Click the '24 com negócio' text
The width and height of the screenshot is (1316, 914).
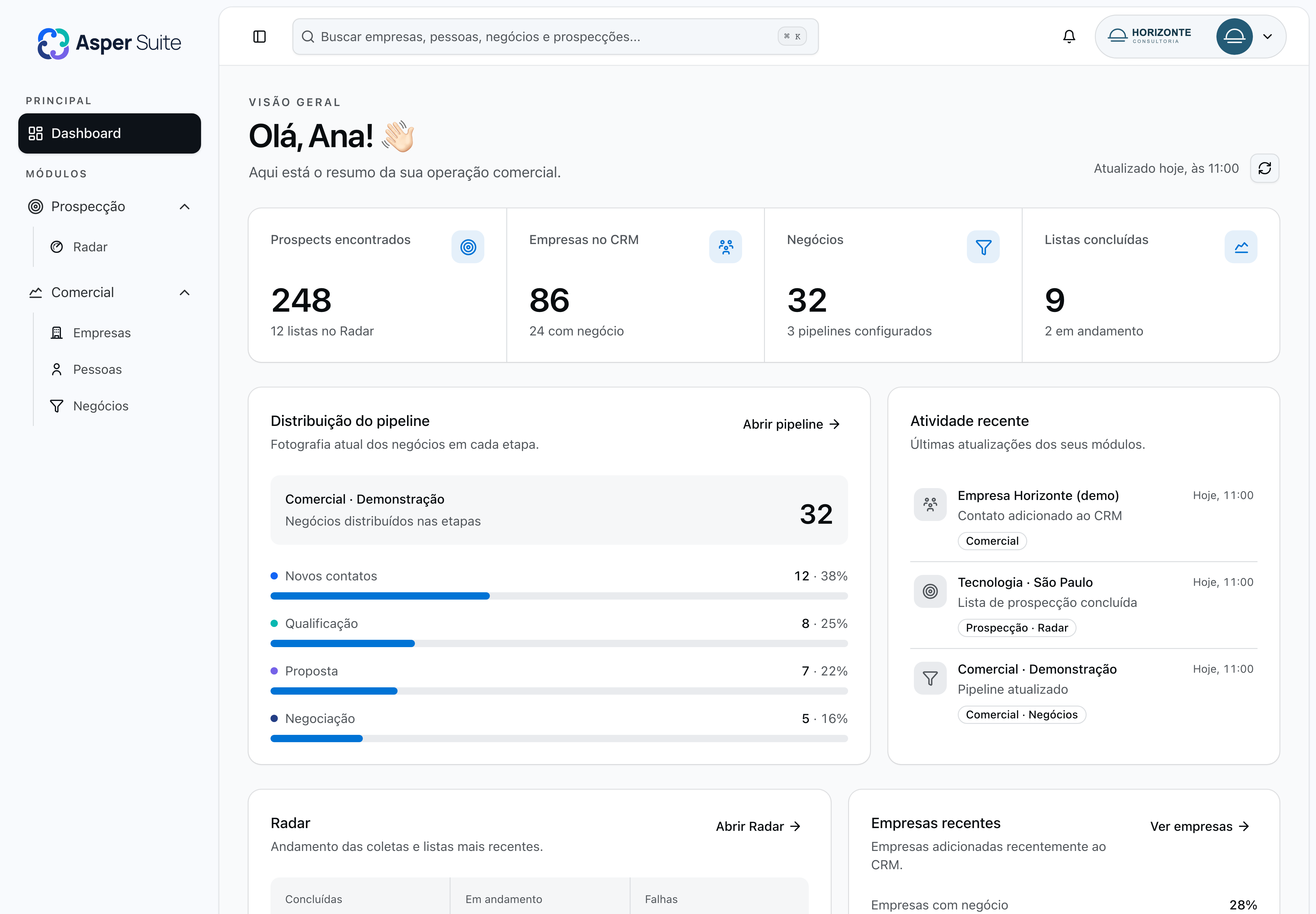click(x=576, y=331)
